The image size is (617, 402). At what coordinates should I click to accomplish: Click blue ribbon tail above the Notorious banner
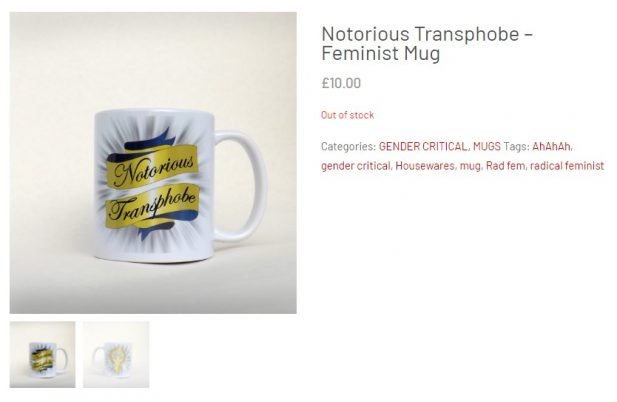[148, 143]
